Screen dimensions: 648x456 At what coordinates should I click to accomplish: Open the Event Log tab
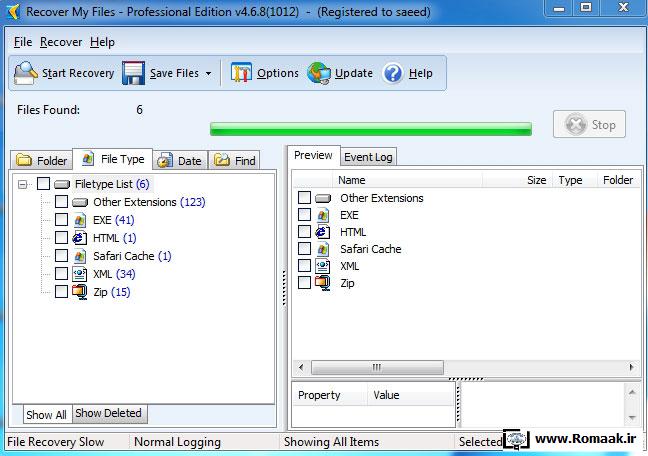click(368, 157)
